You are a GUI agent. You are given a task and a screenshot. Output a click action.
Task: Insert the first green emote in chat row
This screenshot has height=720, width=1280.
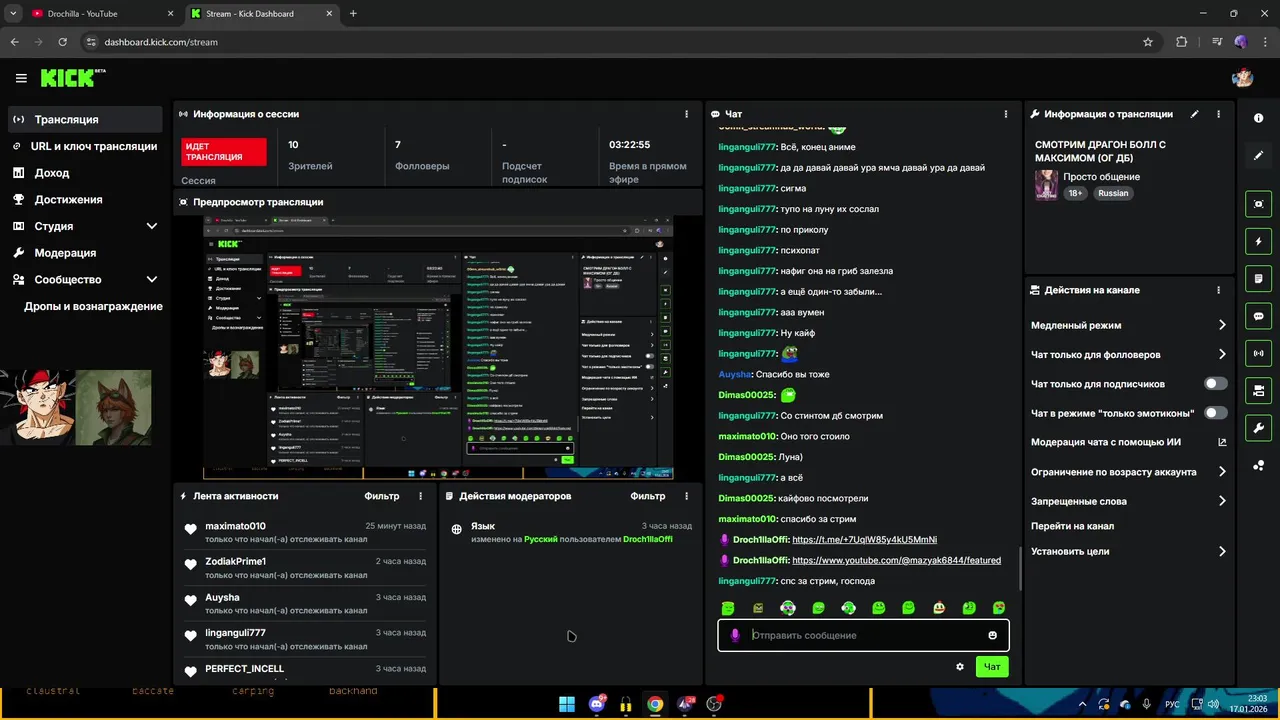click(x=728, y=608)
